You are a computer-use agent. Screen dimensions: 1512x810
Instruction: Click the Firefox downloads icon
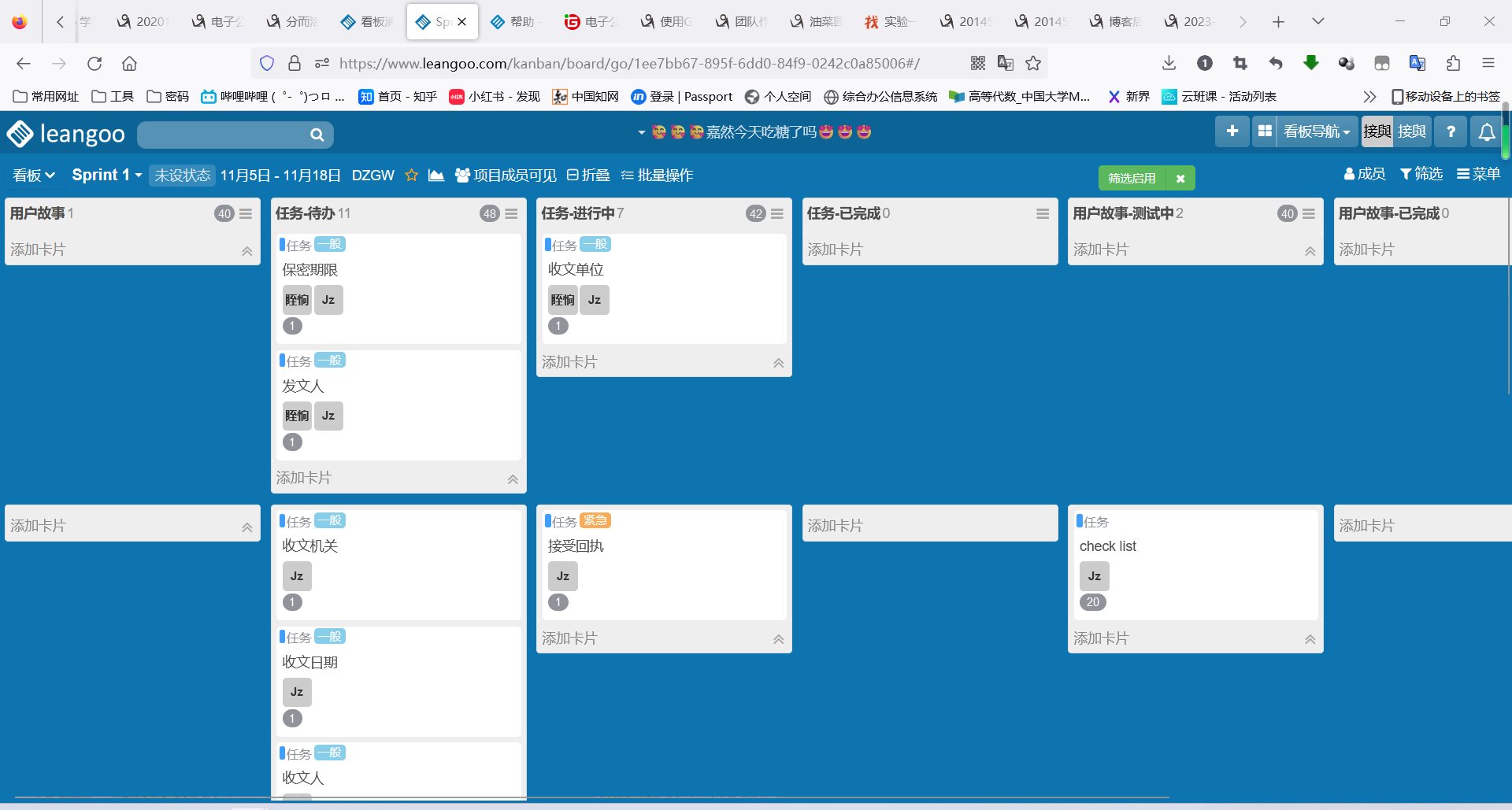pos(1169,64)
